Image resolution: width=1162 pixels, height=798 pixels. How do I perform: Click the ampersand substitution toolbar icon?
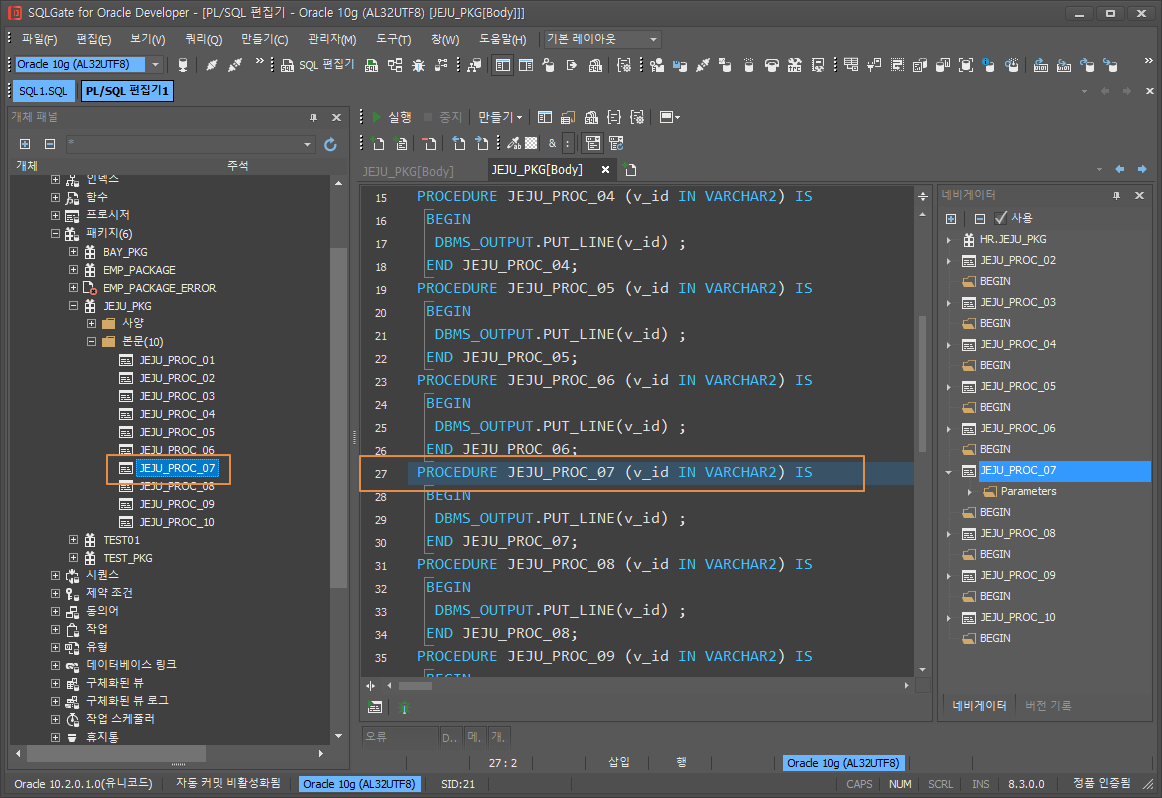552,143
